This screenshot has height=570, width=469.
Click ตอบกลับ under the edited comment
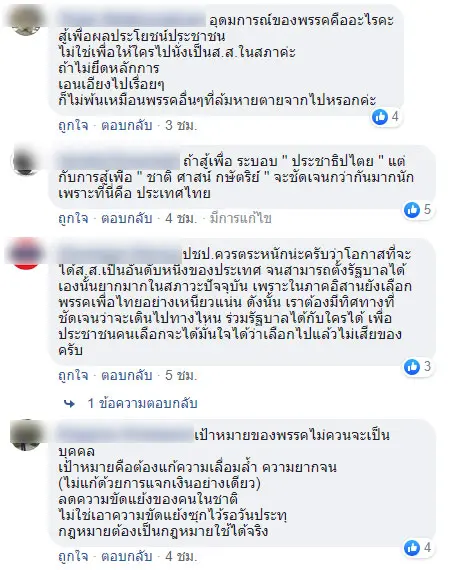point(127,218)
